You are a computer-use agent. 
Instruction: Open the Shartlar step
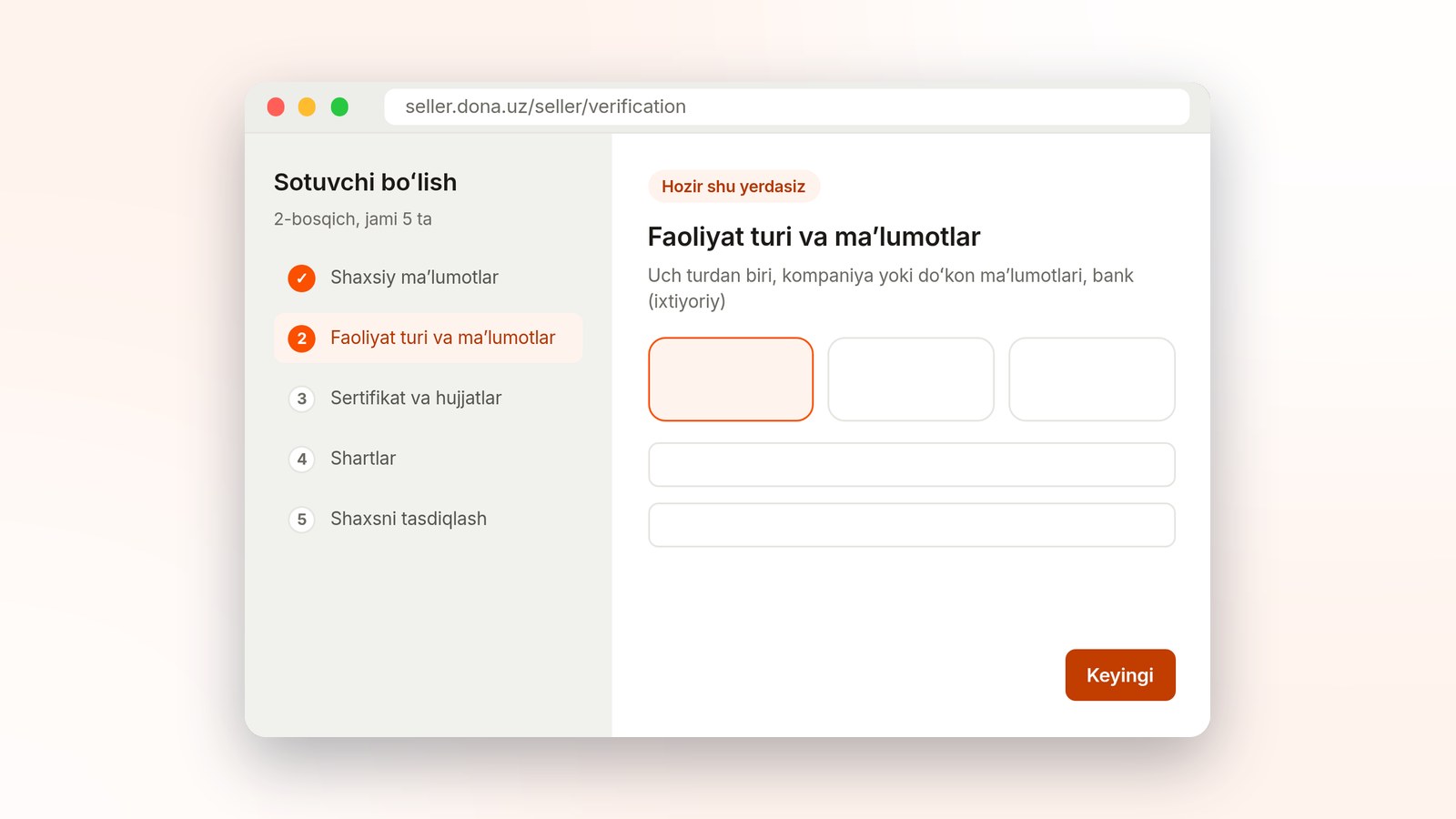click(428, 459)
